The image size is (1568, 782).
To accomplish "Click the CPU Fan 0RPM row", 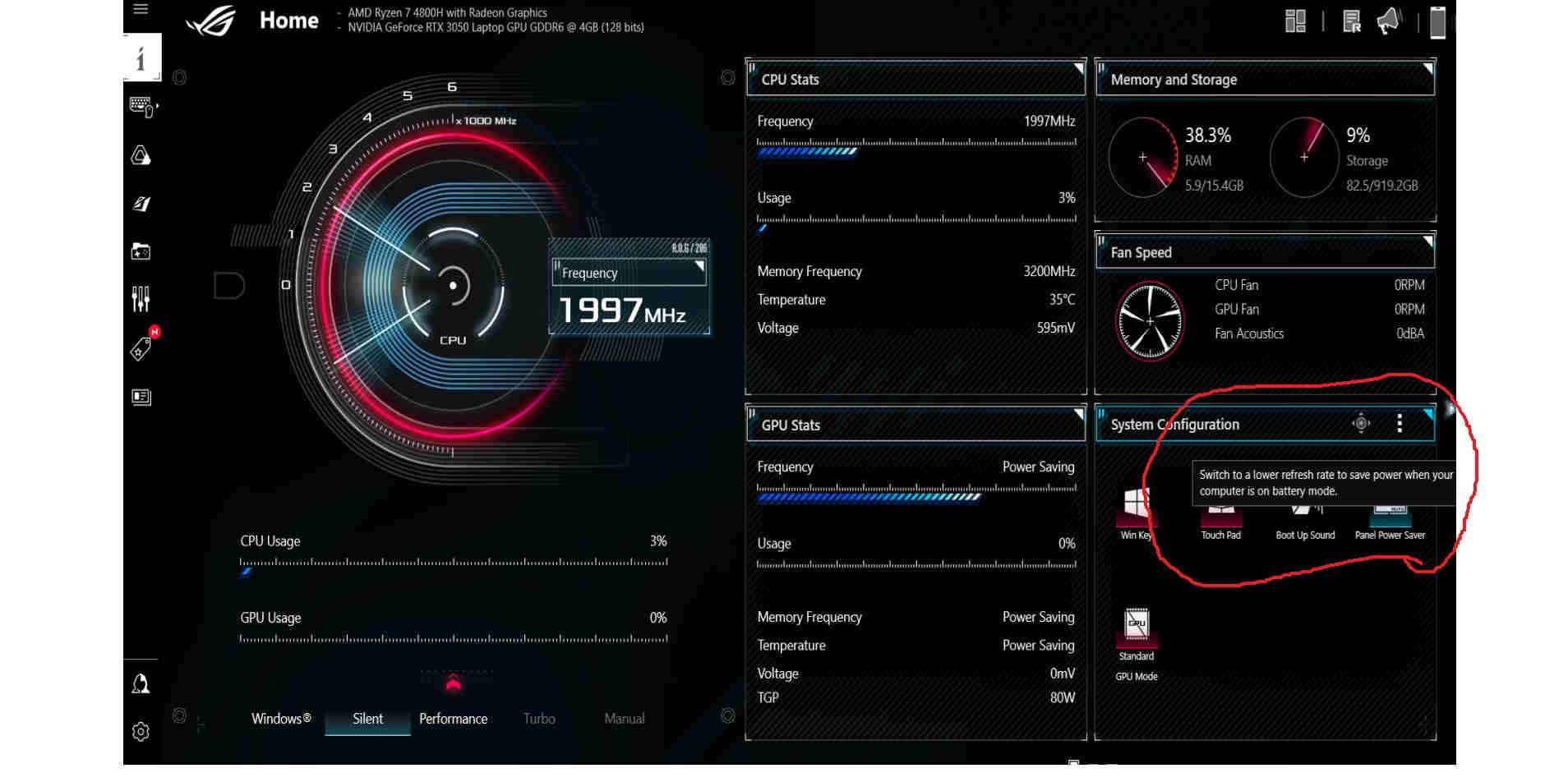I will click(1320, 285).
